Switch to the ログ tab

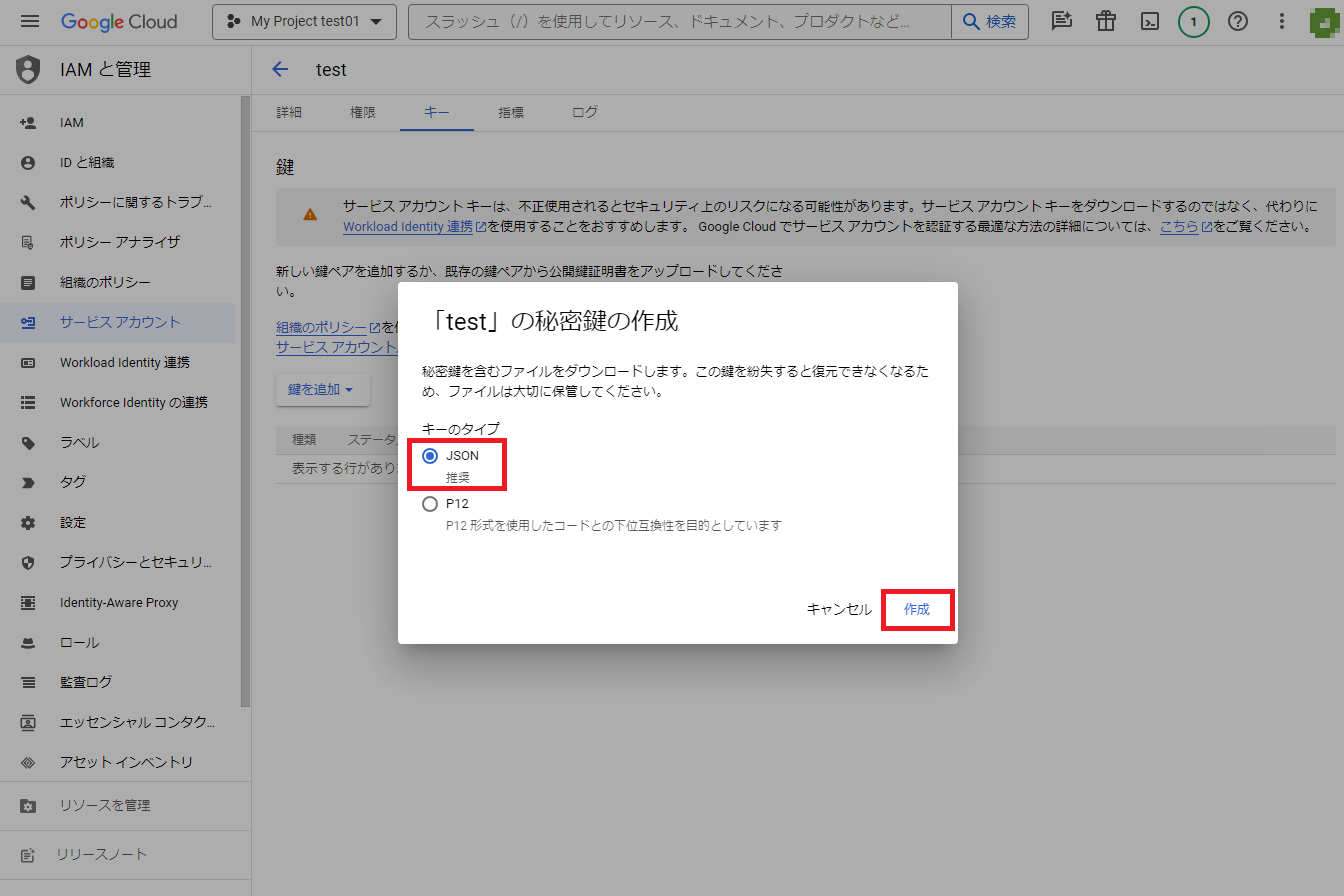(x=585, y=112)
